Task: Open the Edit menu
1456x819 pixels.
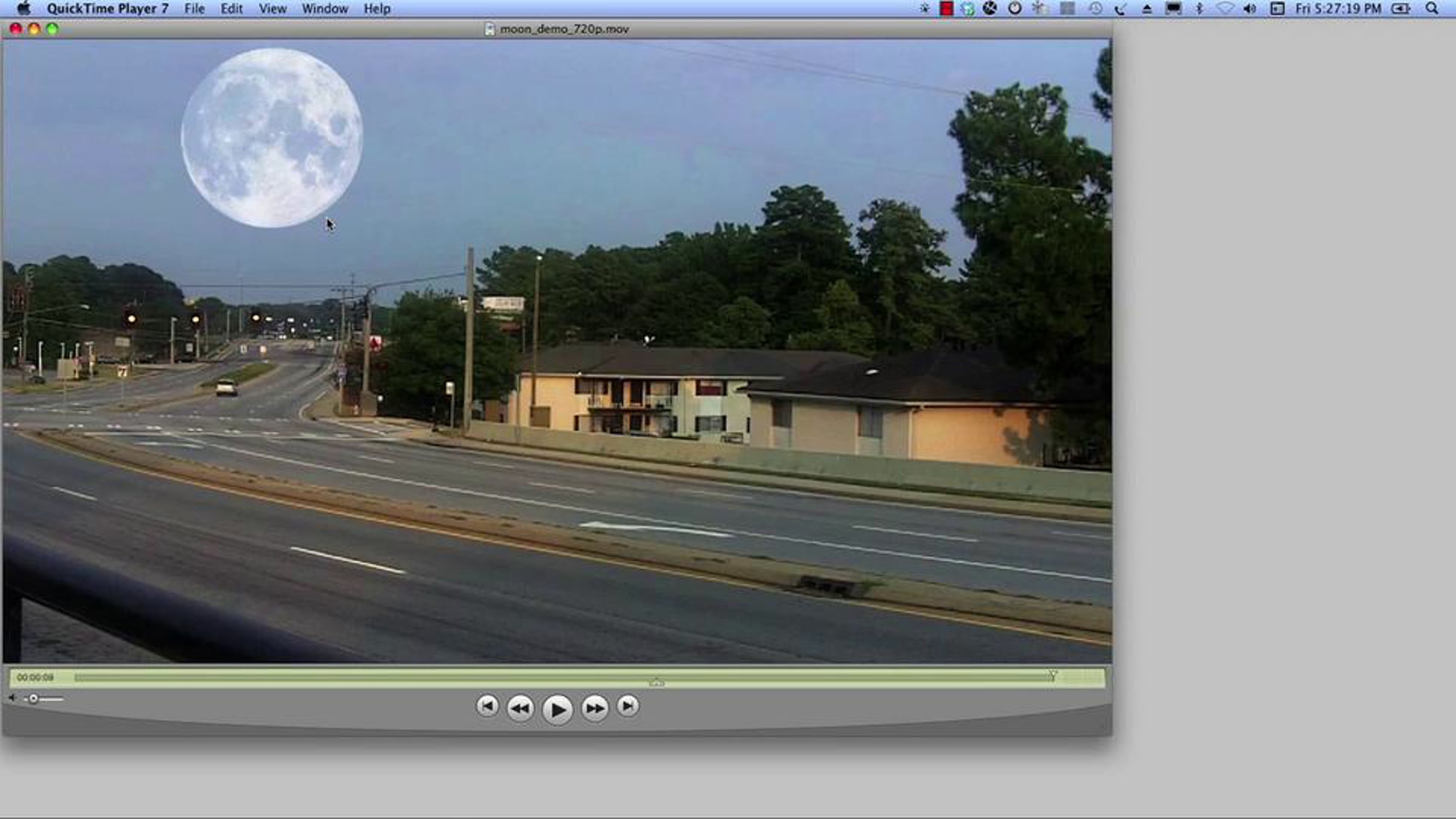Action: point(231,8)
